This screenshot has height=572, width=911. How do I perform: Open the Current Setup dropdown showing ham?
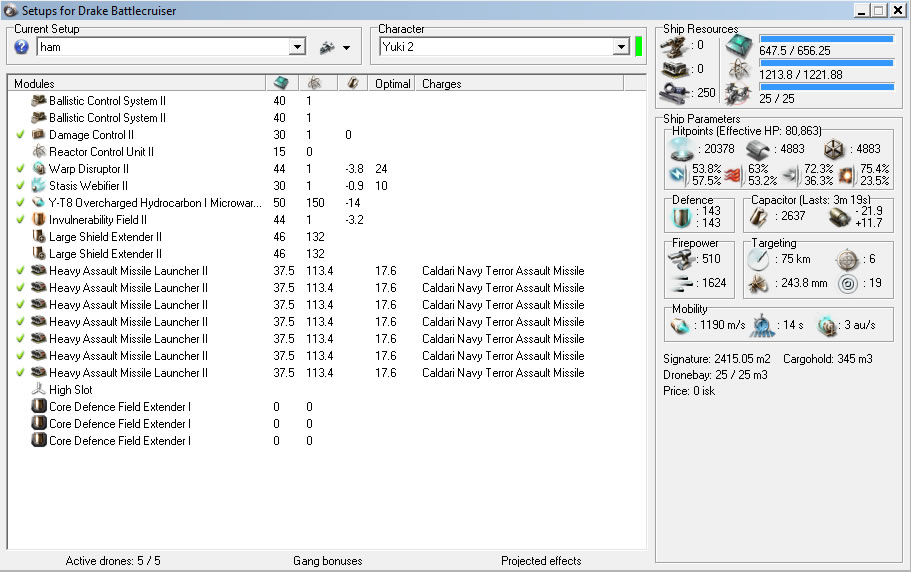click(297, 47)
